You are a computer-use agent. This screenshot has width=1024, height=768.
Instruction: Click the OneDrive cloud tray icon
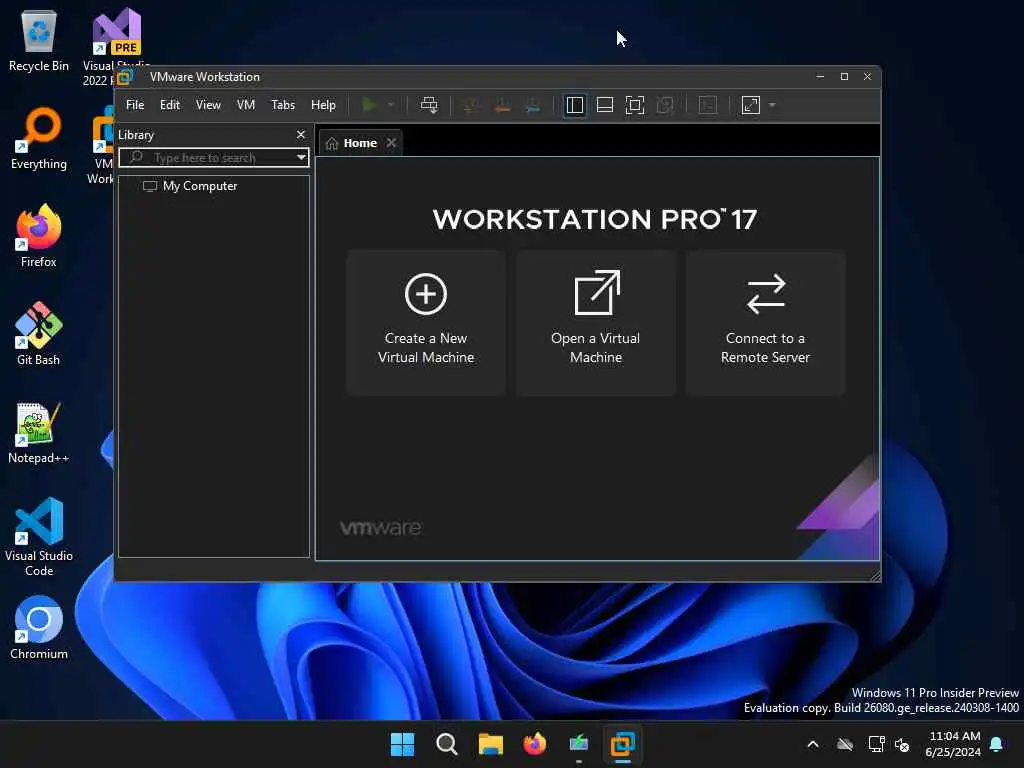point(845,744)
